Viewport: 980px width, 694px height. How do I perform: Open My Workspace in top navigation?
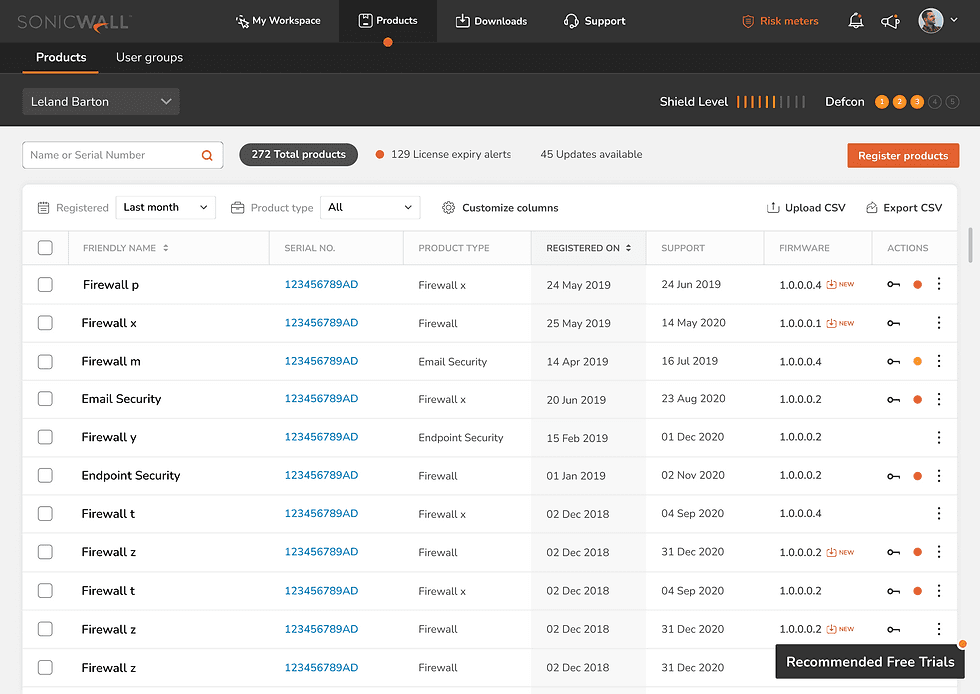click(278, 21)
